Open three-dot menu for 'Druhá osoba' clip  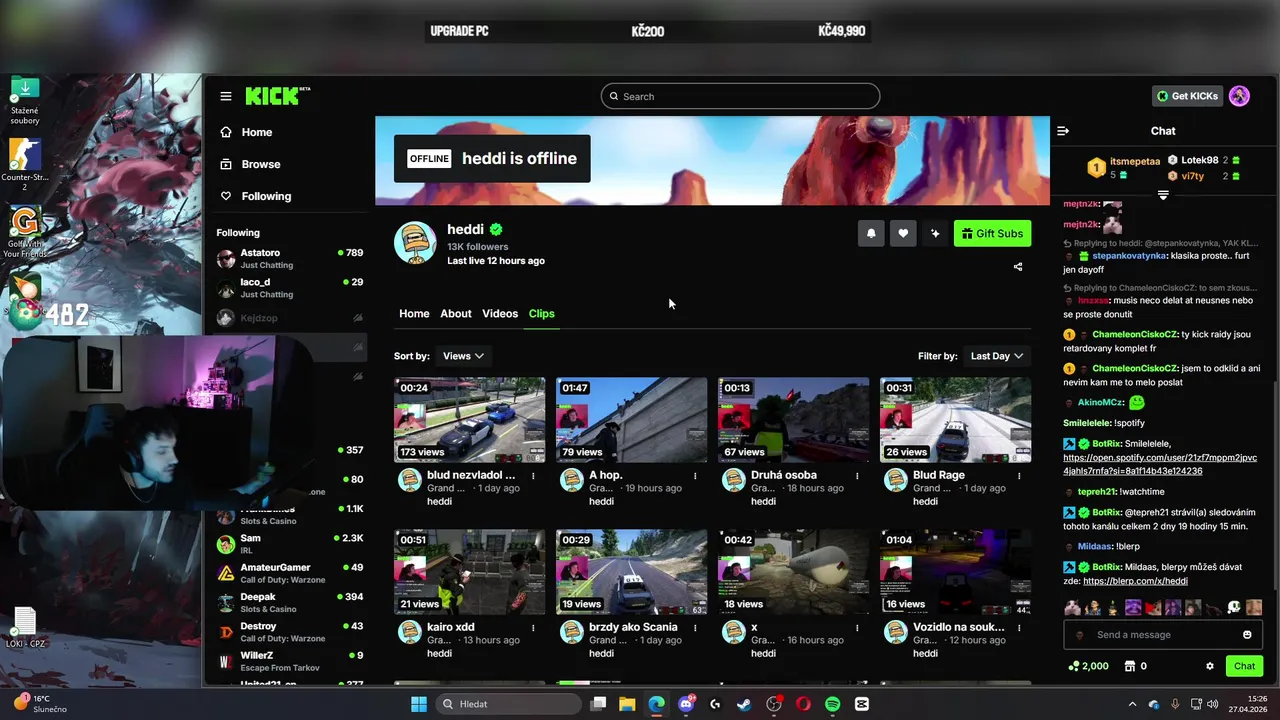(857, 476)
